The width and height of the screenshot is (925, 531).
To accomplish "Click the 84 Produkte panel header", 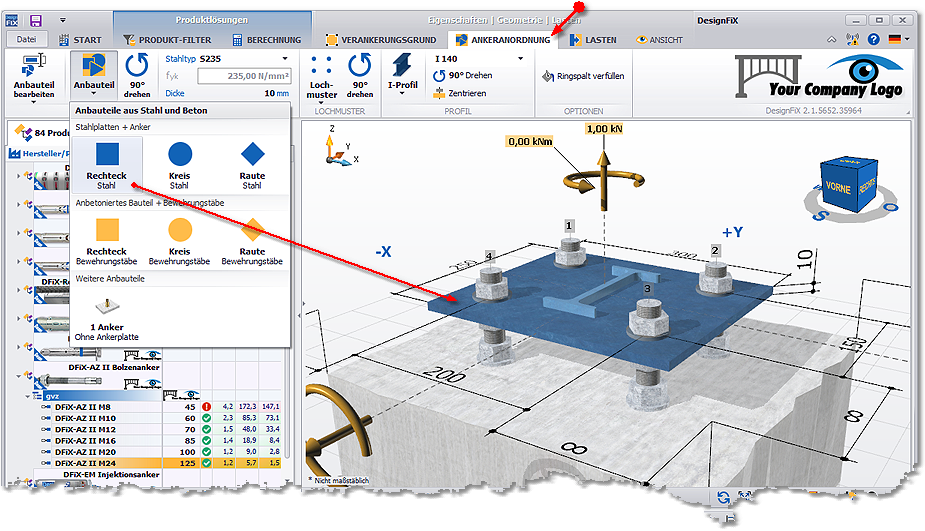I will pyautogui.click(x=41, y=133).
